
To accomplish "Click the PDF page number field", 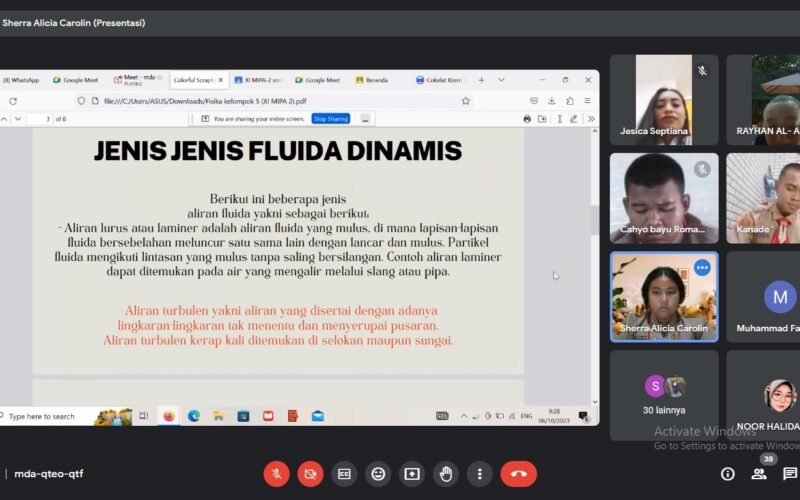I will click(40, 119).
